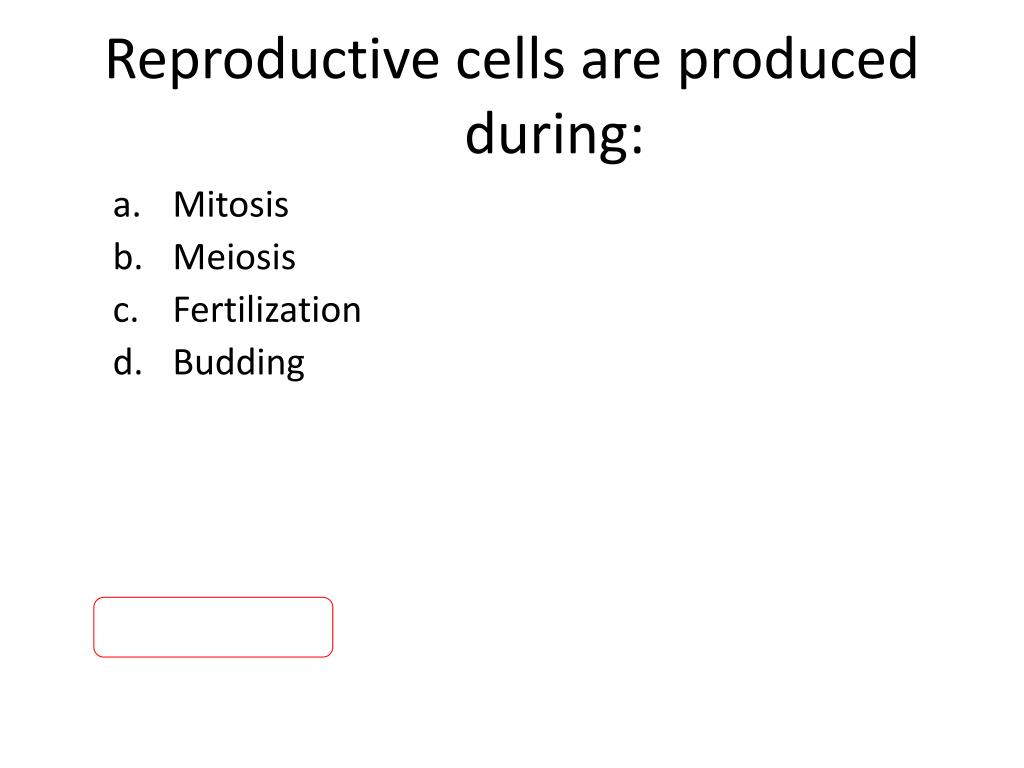The image size is (1024, 768).
Task: Click the word Reproductive in the title
Action: tap(273, 61)
